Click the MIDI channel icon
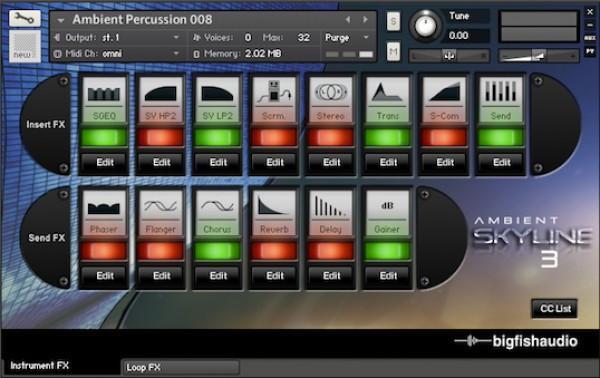600x378 pixels. [57, 54]
